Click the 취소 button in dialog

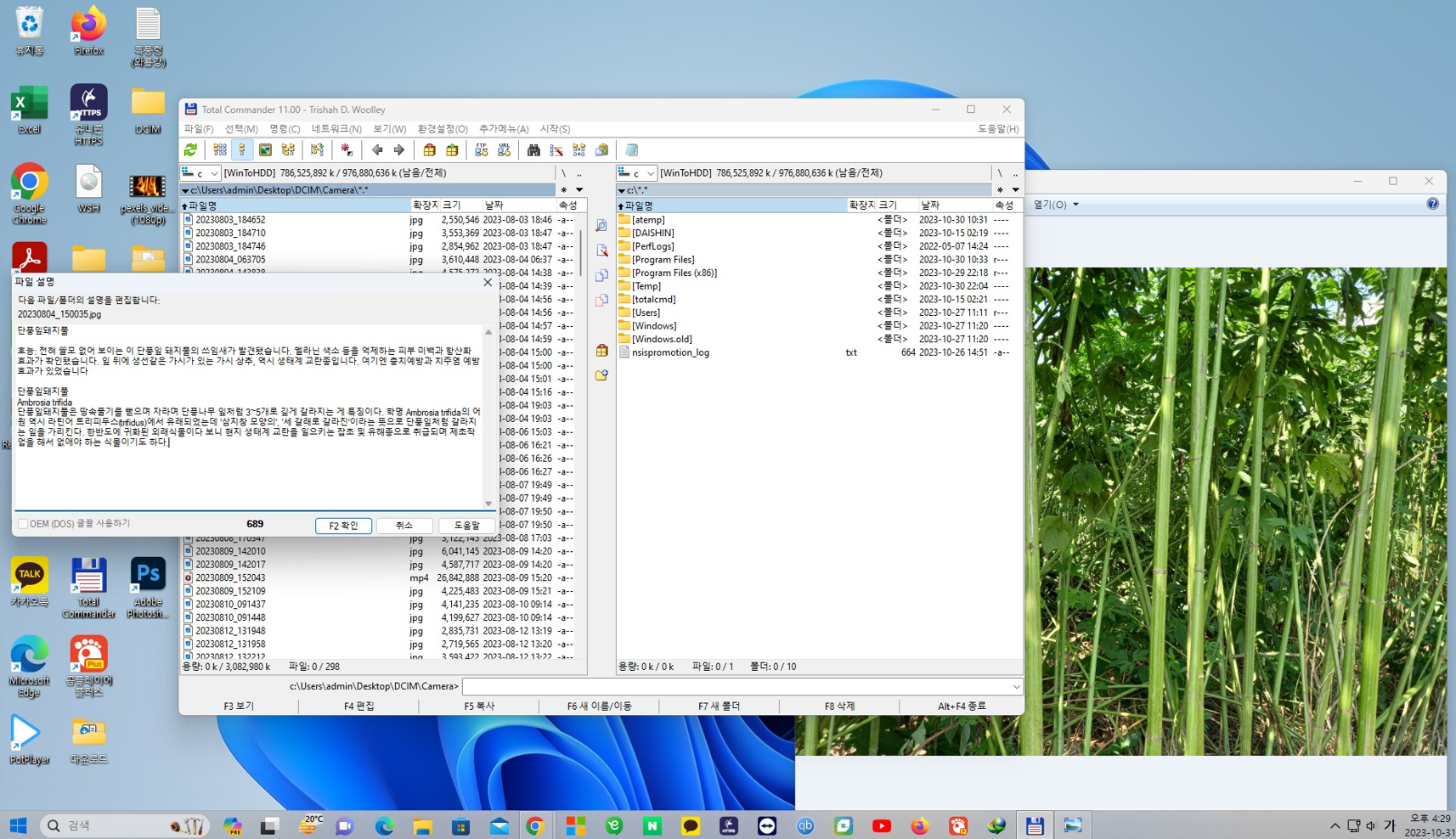404,526
